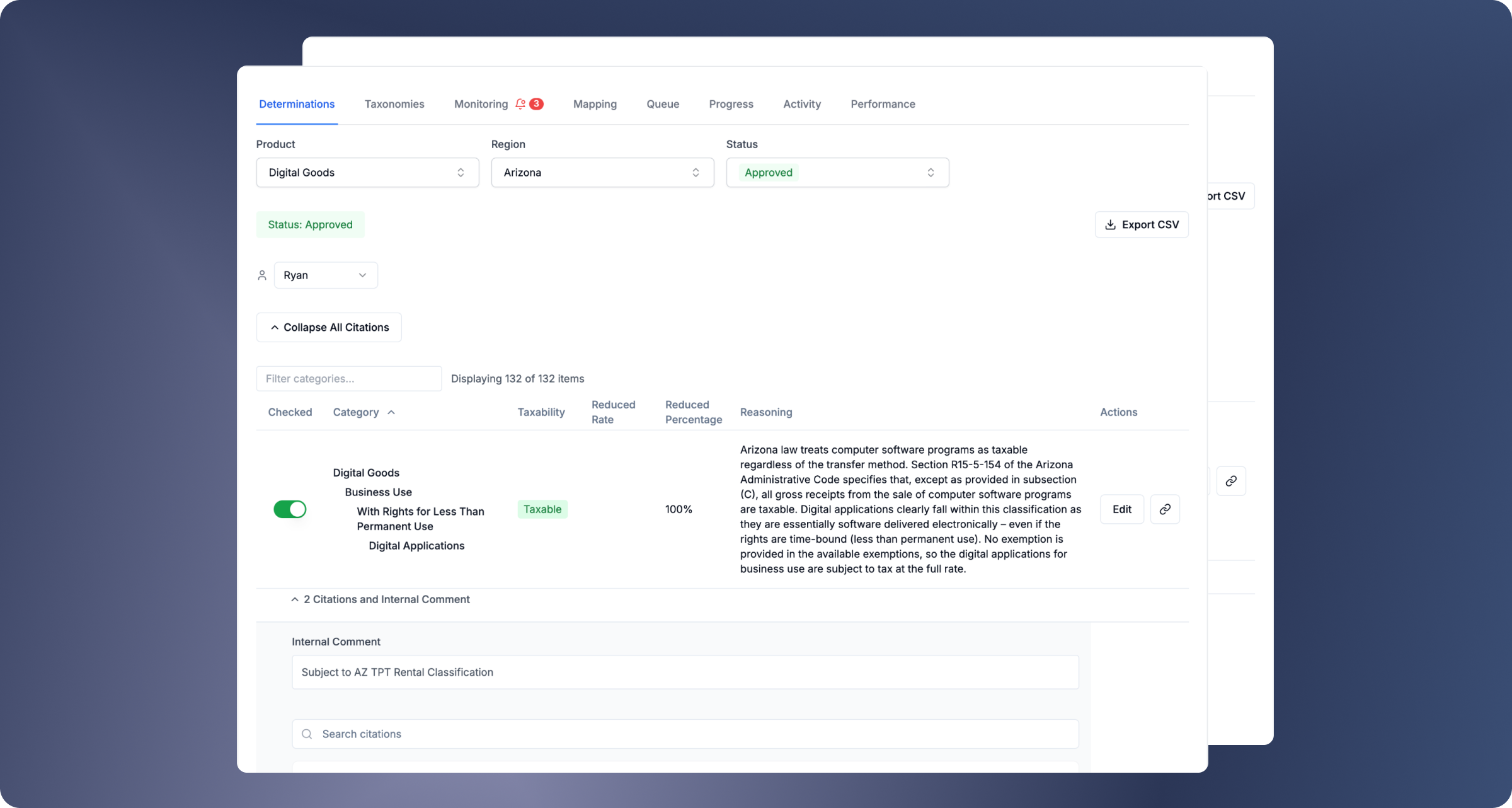Image resolution: width=1512 pixels, height=808 pixels.
Task: Open the Ryan user dropdown
Action: [x=326, y=275]
